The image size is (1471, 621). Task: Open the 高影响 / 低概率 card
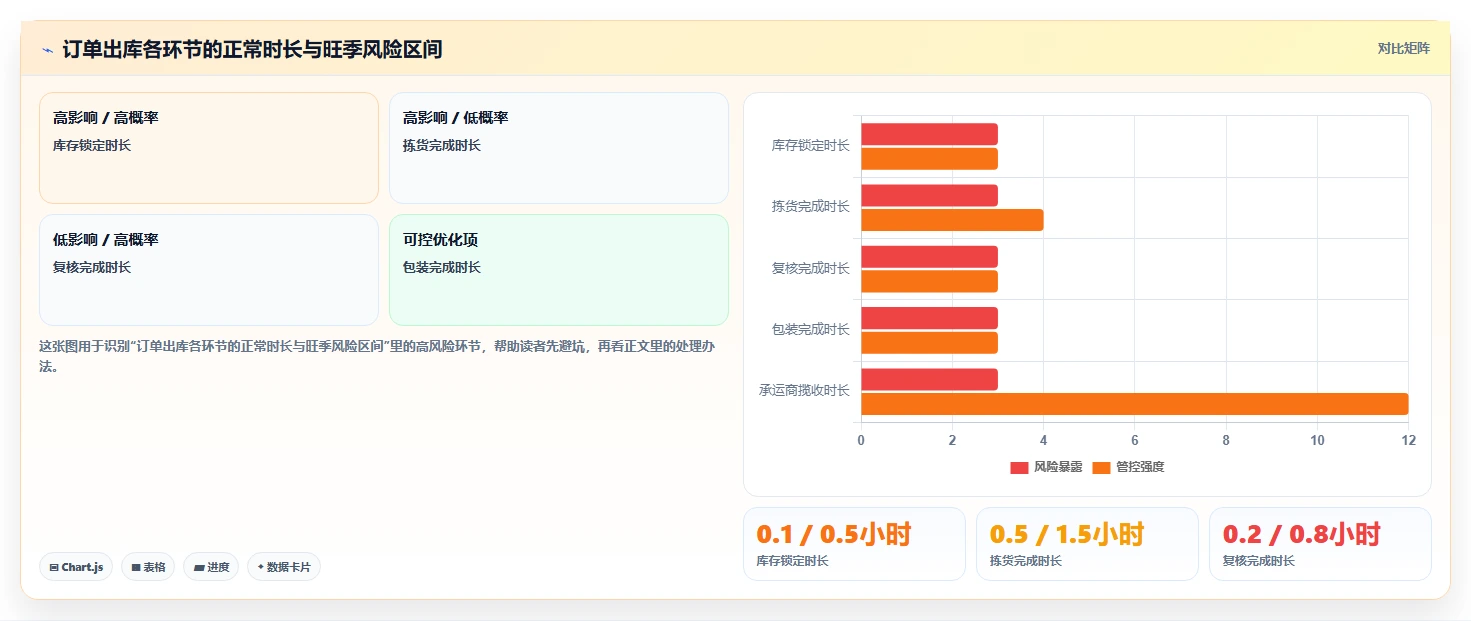pos(559,148)
